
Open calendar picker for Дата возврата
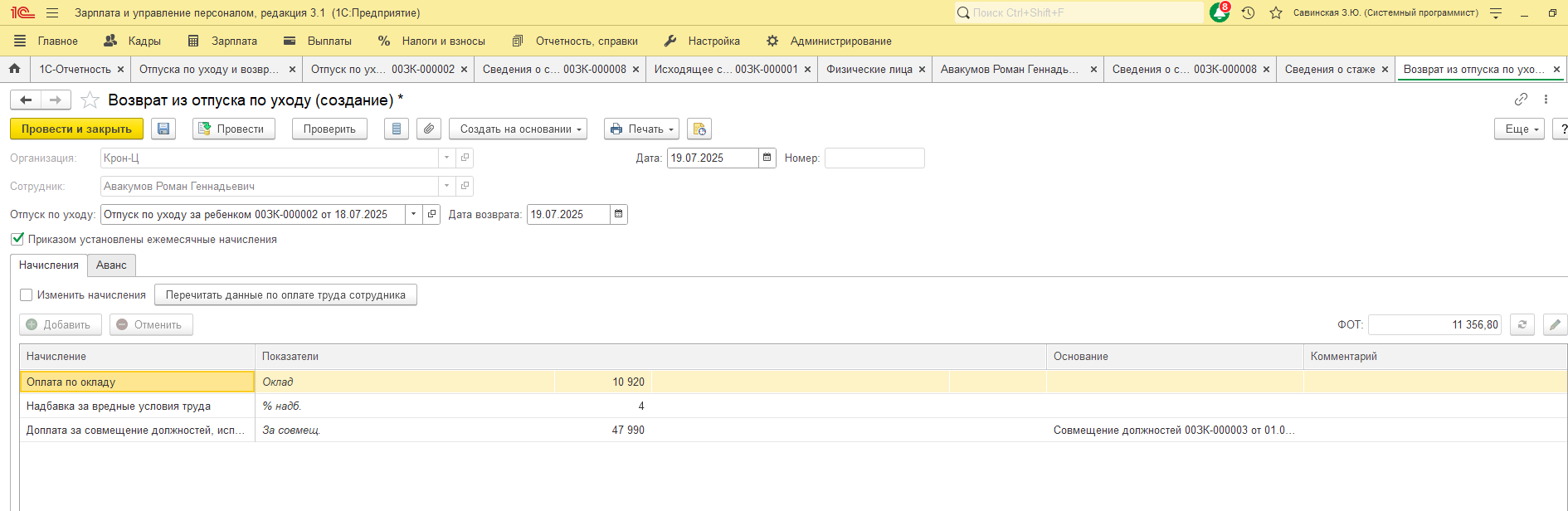pyautogui.click(x=618, y=214)
